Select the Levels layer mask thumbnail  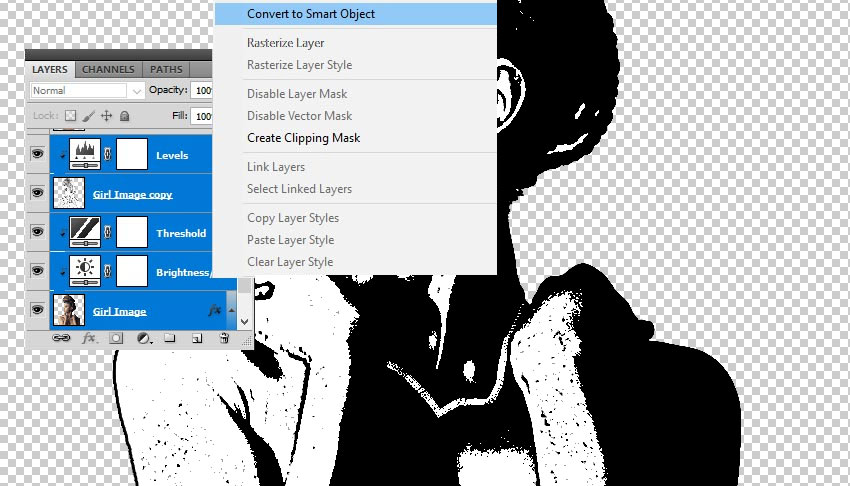click(x=132, y=154)
